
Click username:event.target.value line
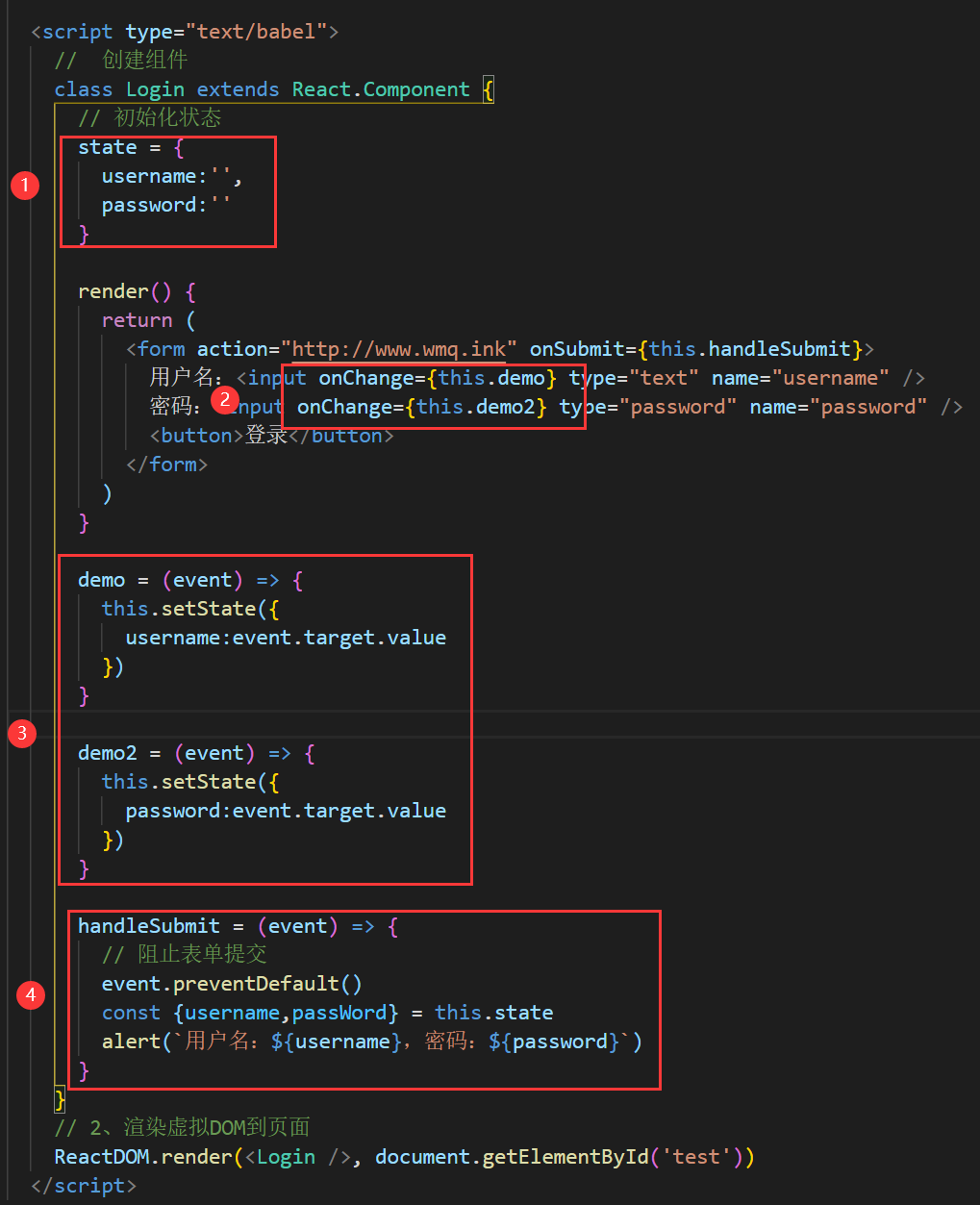[286, 638]
